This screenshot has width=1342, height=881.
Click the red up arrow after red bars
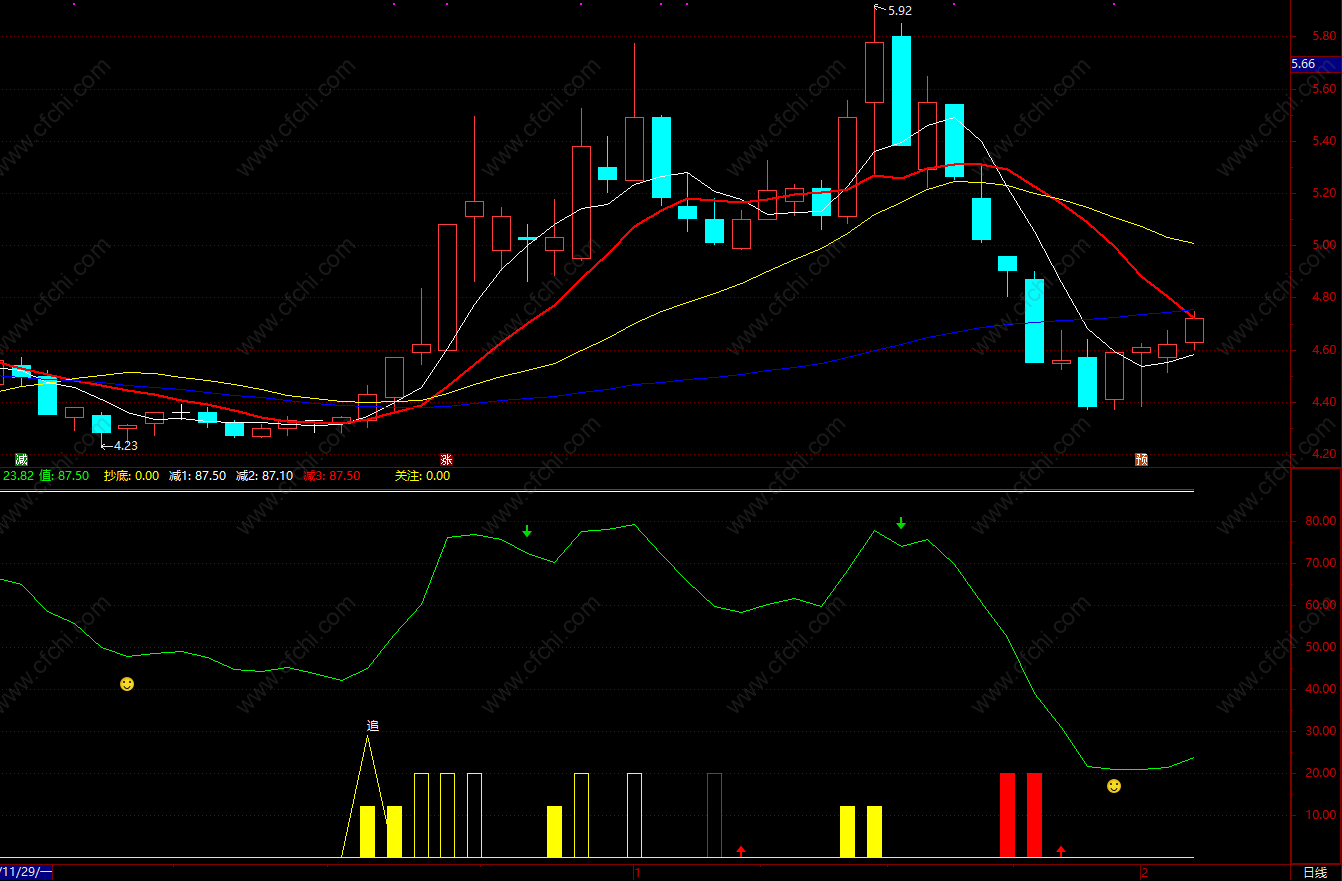tap(1061, 851)
